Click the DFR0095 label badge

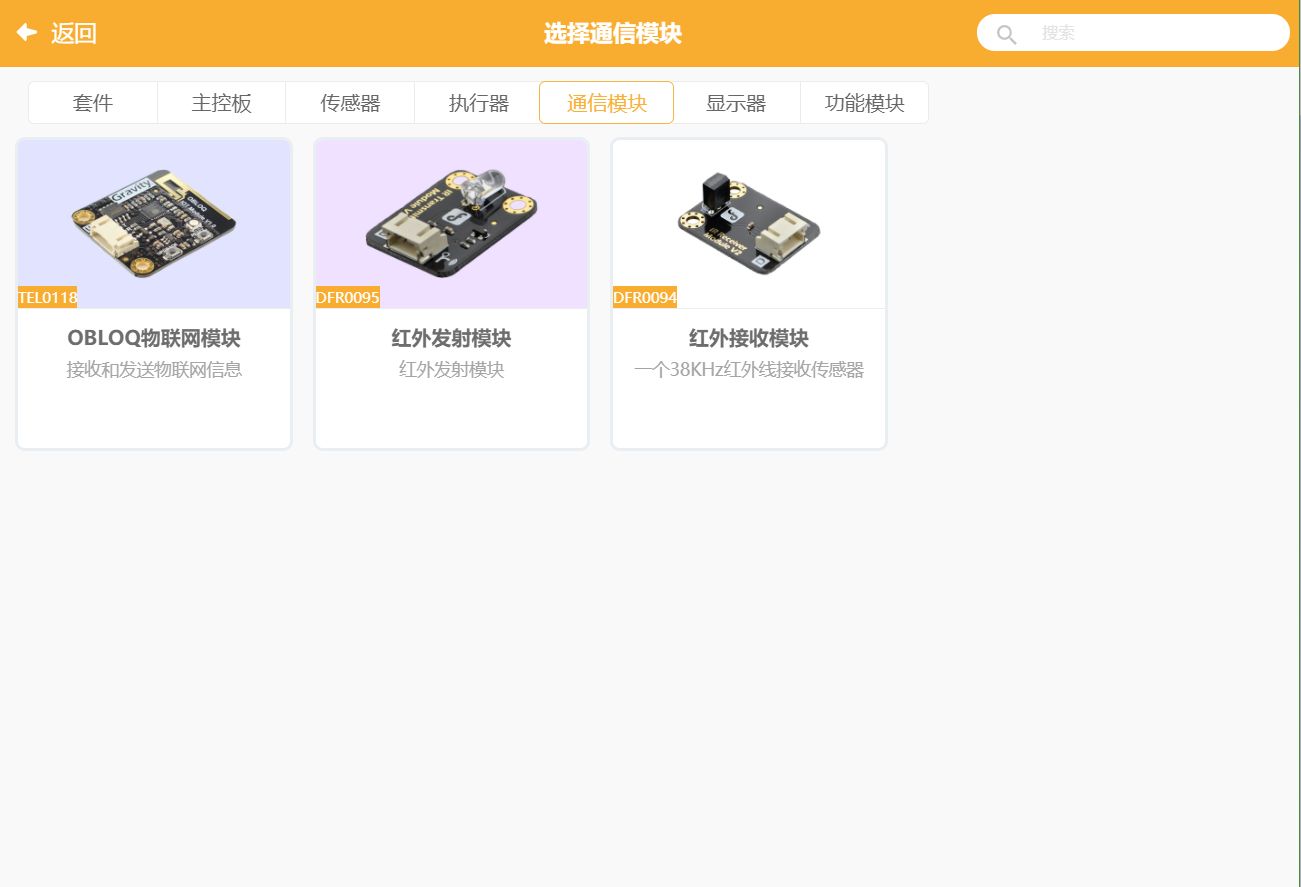[x=346, y=297]
